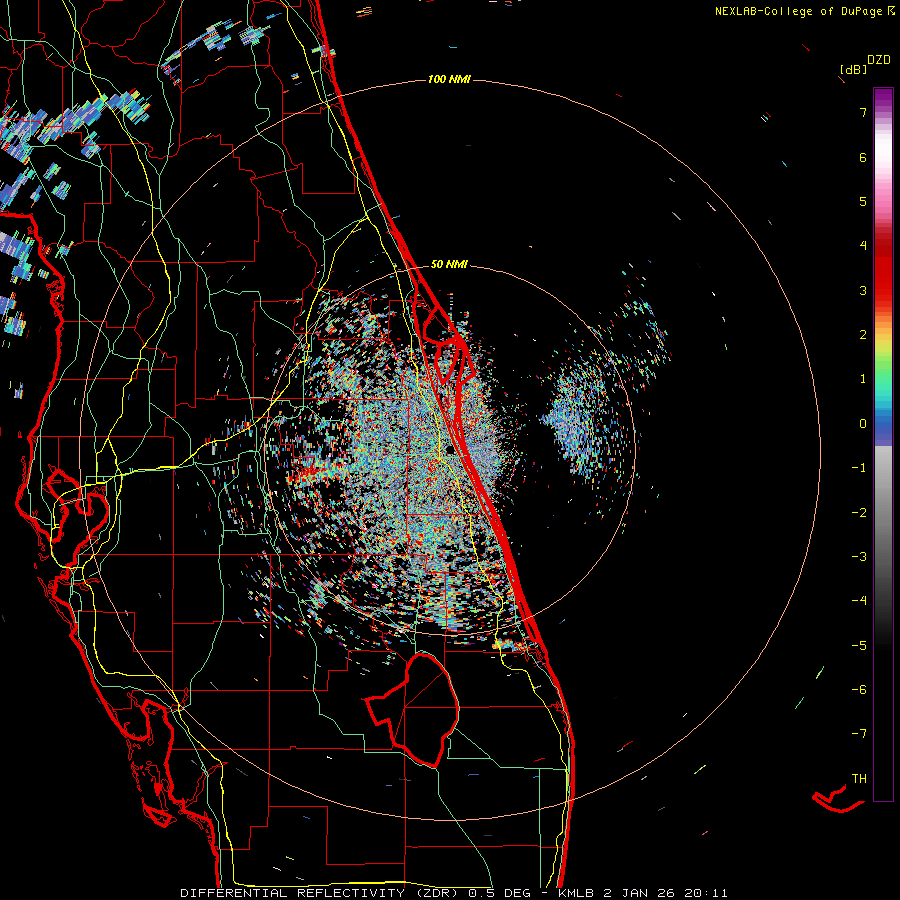Click the 1 value on the color scale
900x900 pixels.
tap(863, 379)
